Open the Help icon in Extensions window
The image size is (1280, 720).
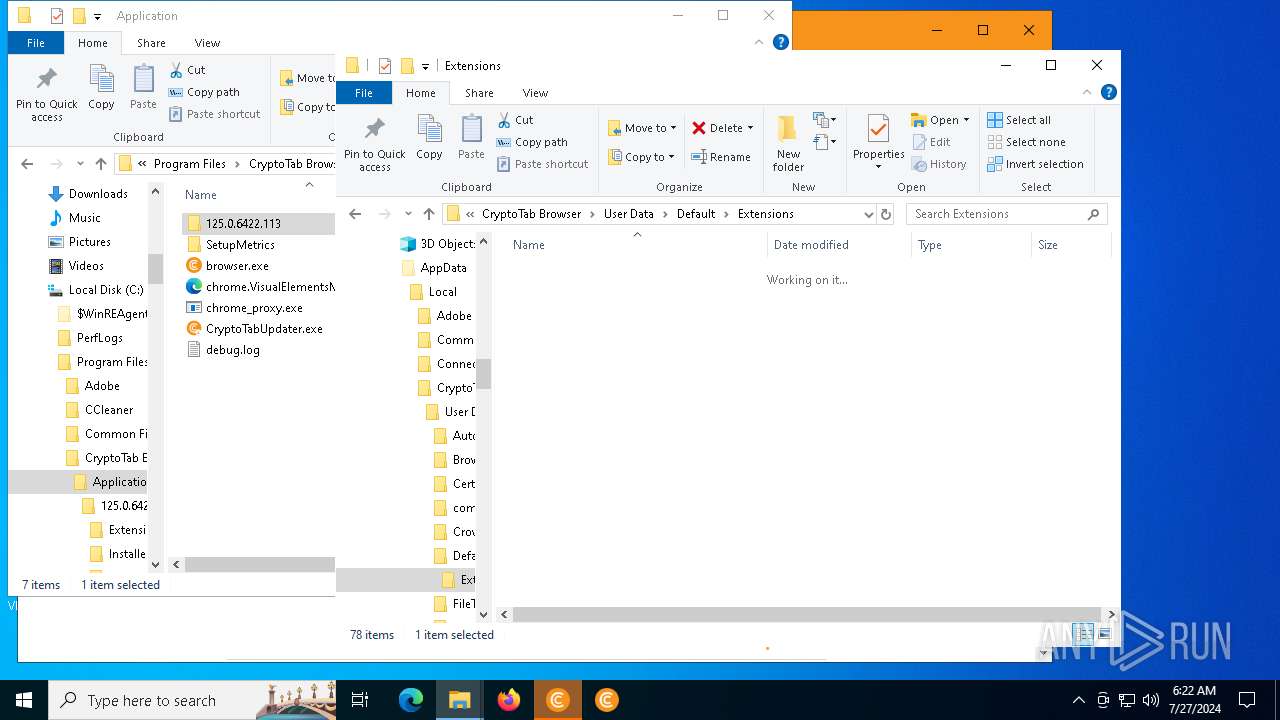coord(1108,92)
